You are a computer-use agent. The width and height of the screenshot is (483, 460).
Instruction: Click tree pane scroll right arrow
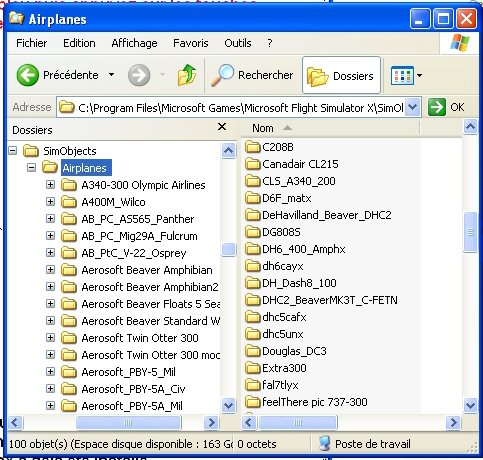point(211,423)
